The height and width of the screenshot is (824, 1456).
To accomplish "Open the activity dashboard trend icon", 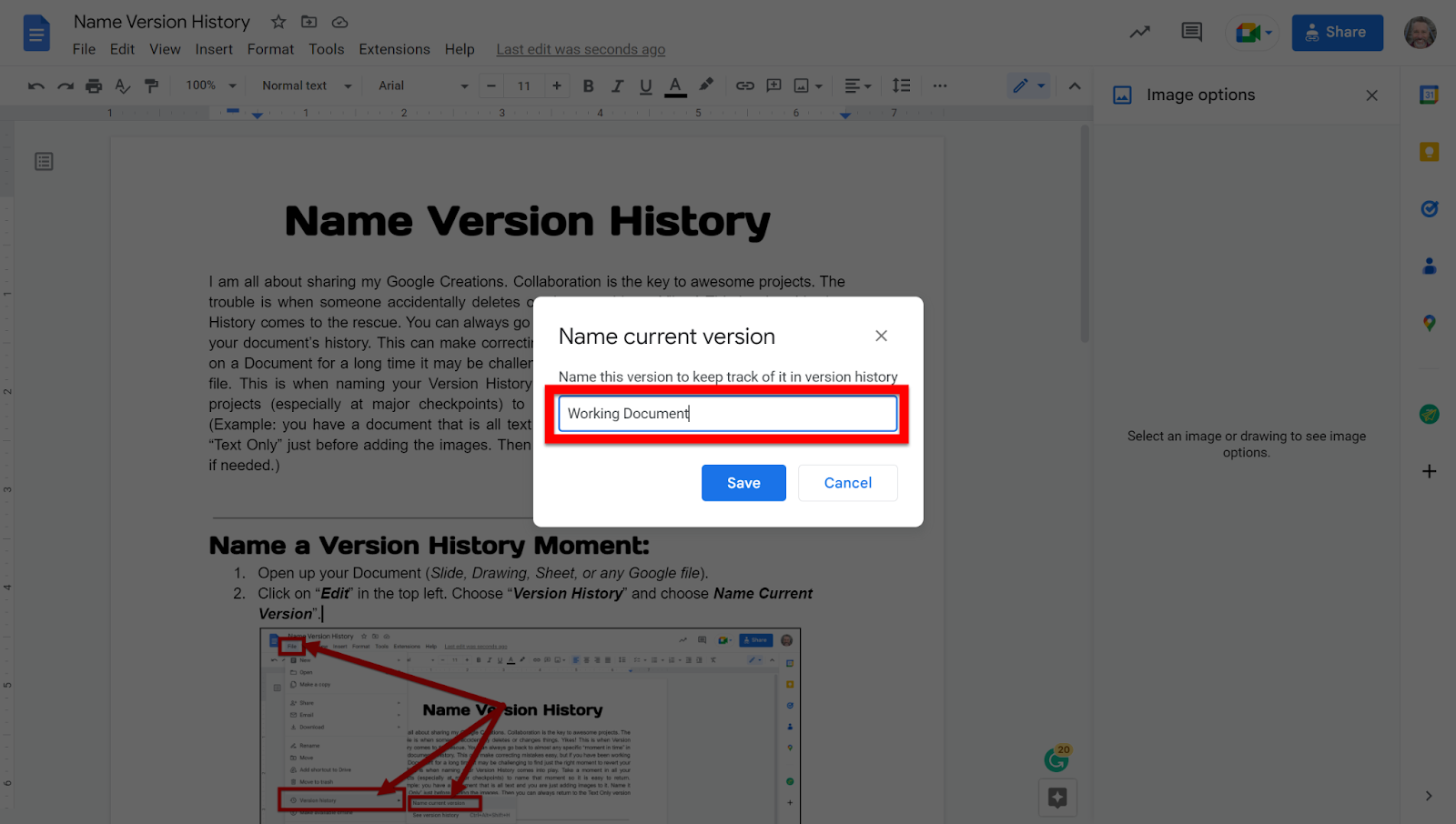I will 1139,33.
